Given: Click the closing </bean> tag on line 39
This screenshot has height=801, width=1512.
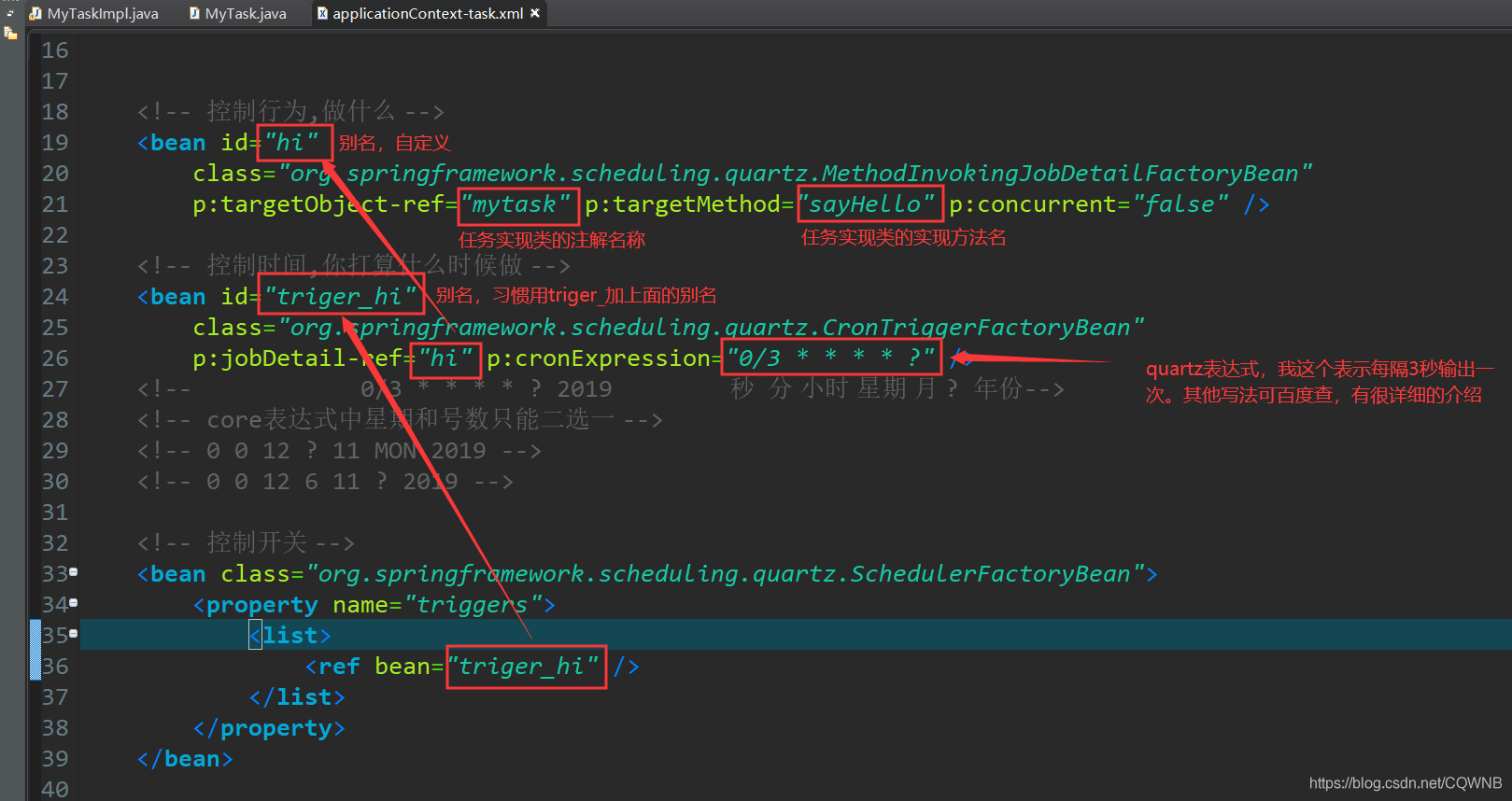Looking at the screenshot, I should pyautogui.click(x=185, y=759).
